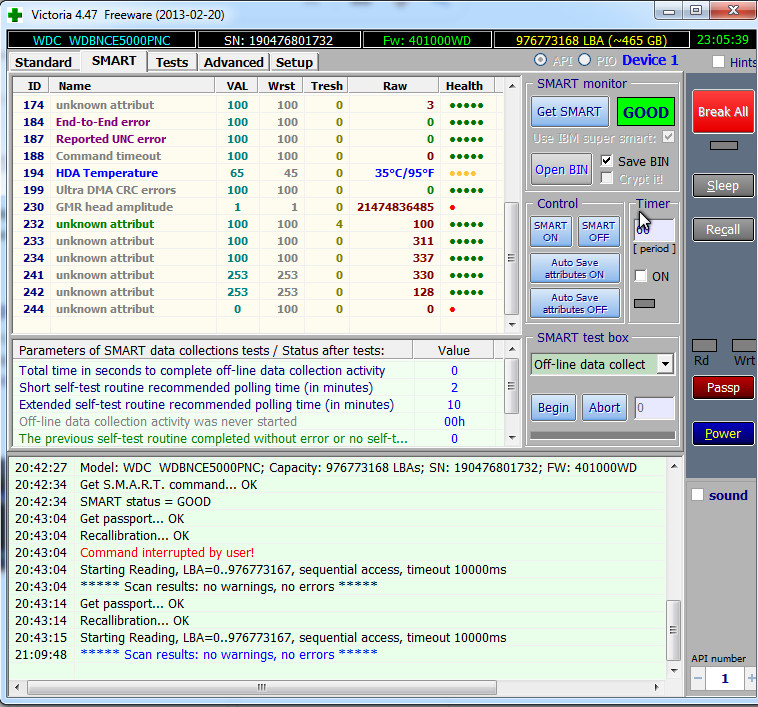Viewport: 758px width, 707px height.
Task: Toggle the Save BIN checkbox
Action: pyautogui.click(x=607, y=161)
